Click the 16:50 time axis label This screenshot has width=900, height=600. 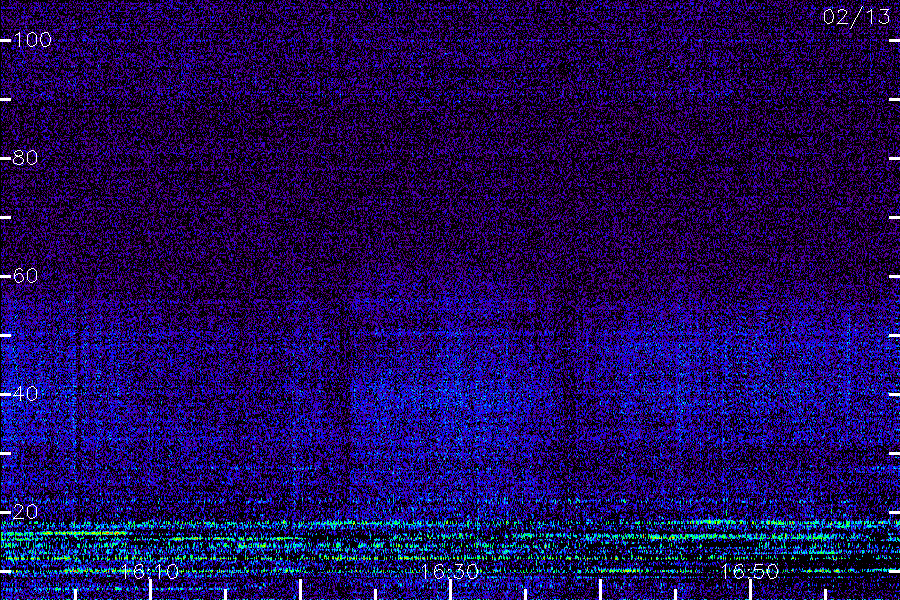click(750, 571)
